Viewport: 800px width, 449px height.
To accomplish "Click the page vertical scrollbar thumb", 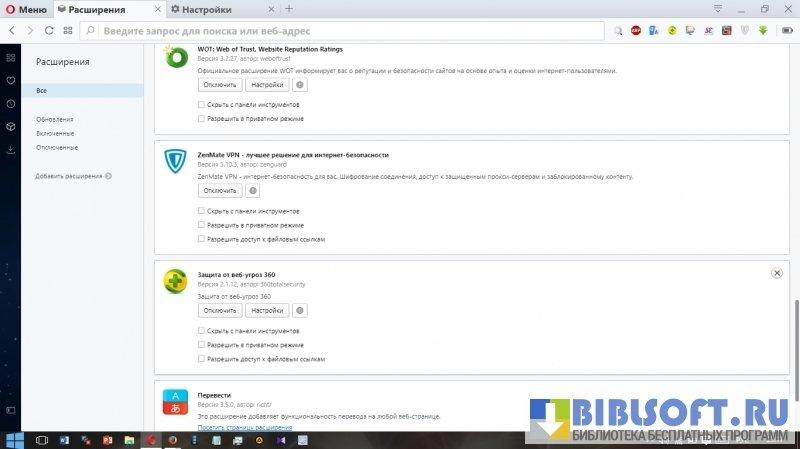I will coord(796,351).
